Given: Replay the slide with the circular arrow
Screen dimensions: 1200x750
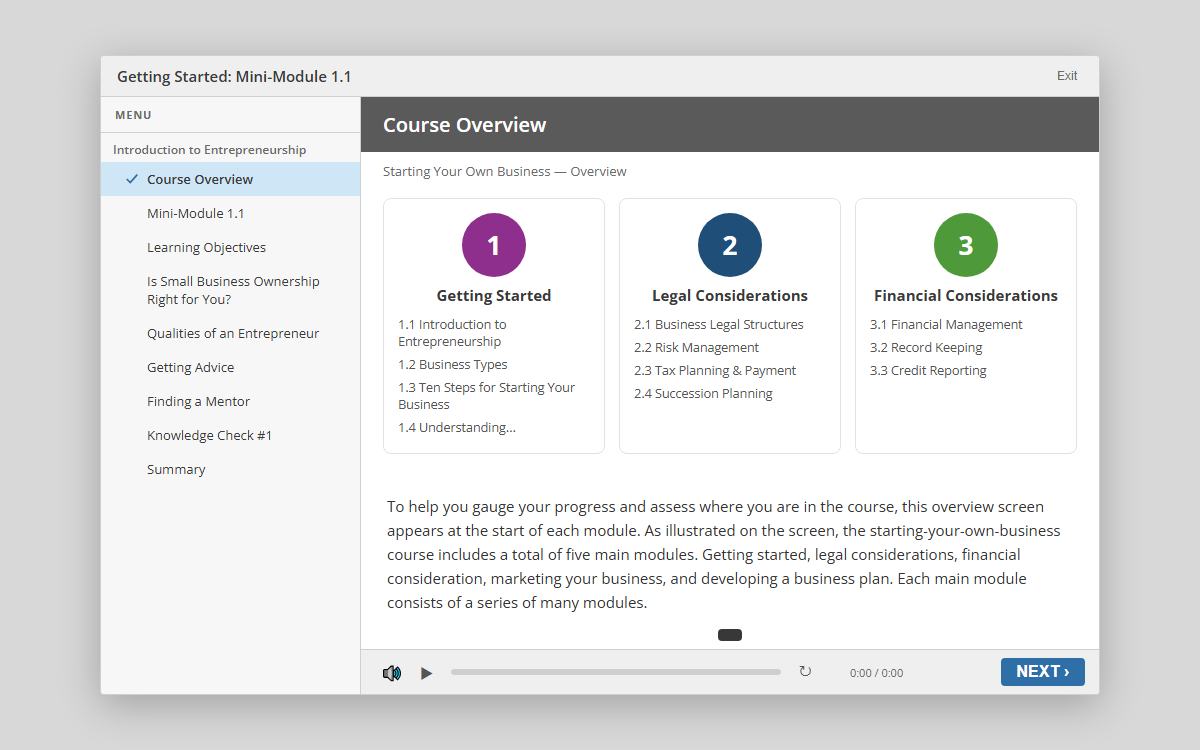Looking at the screenshot, I should (805, 672).
